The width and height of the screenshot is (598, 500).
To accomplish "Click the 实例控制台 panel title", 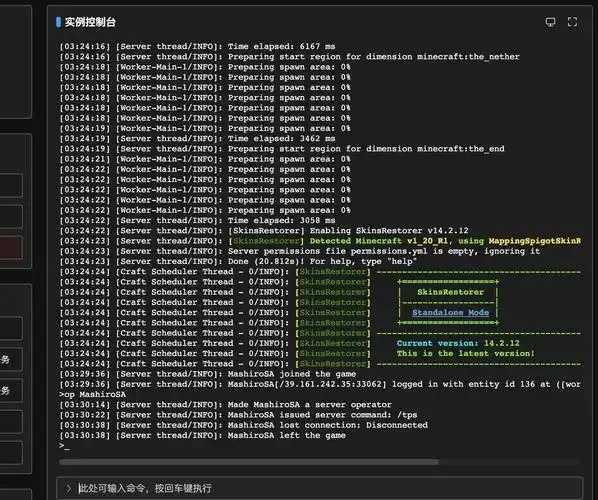I will click(90, 22).
